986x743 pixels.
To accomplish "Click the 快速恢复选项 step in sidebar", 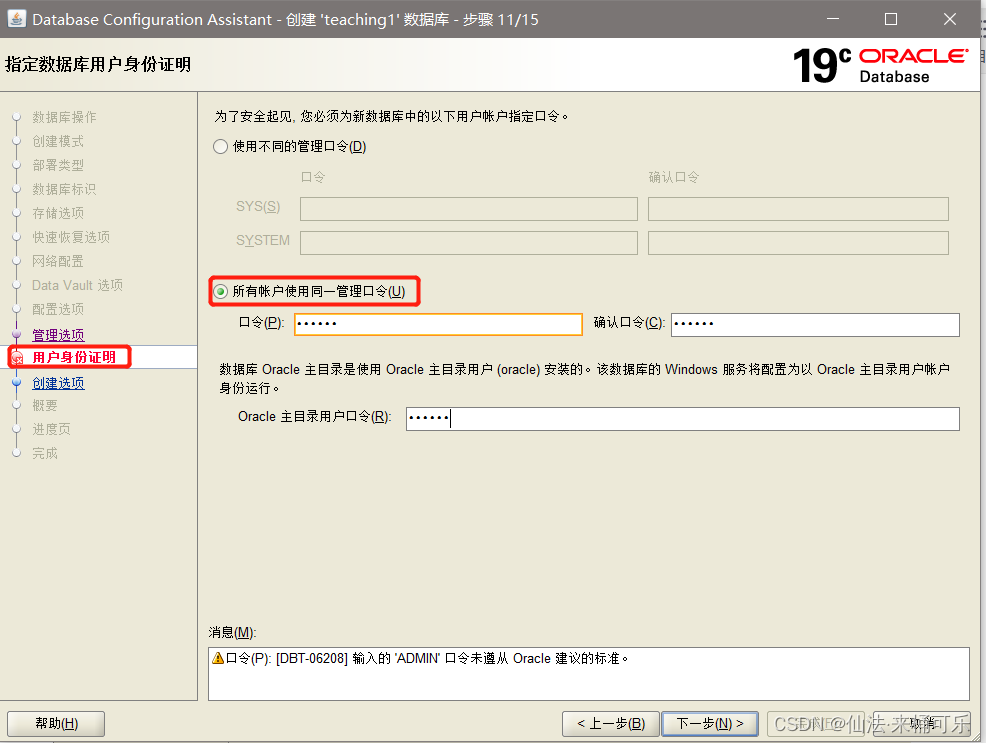I will click(71, 236).
